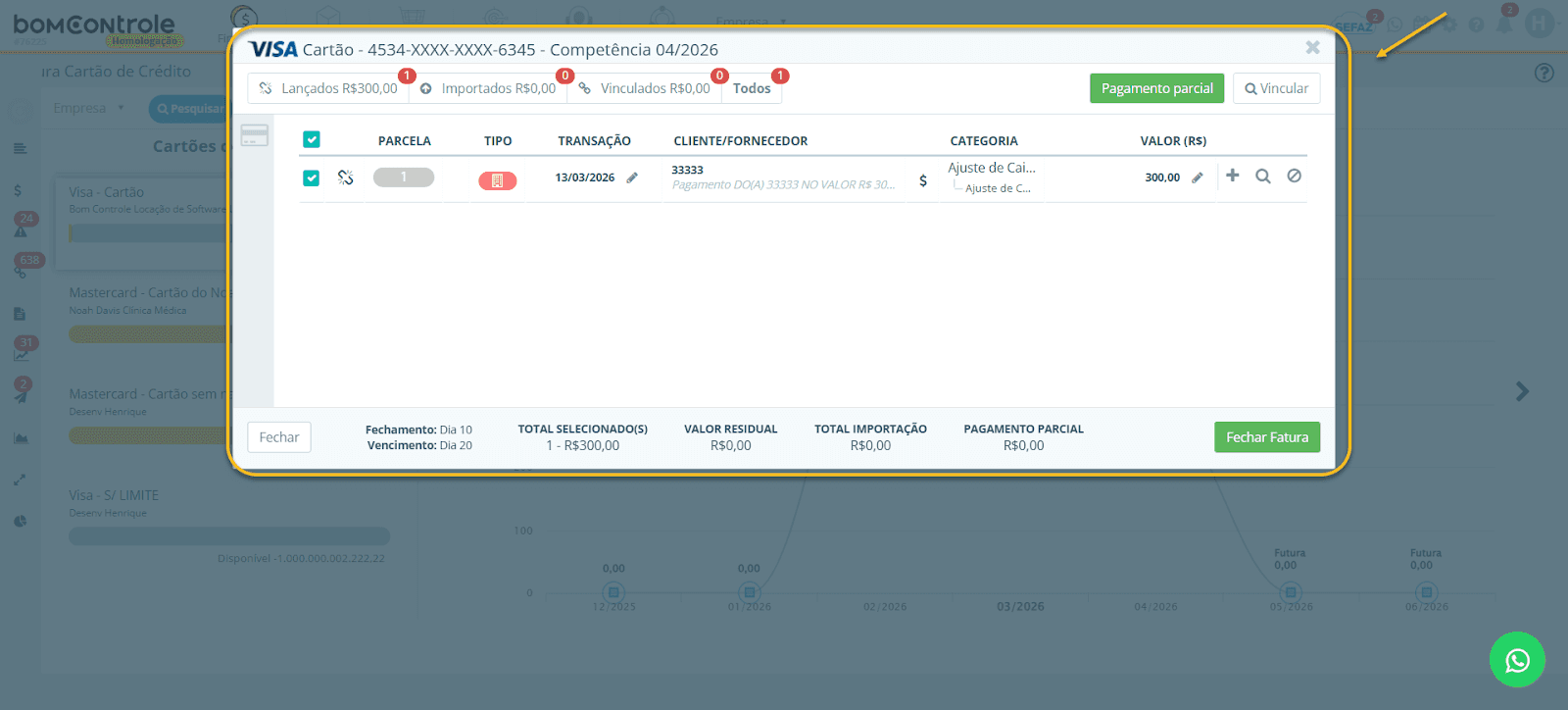Click the 01/2026 chart marker

point(750,592)
